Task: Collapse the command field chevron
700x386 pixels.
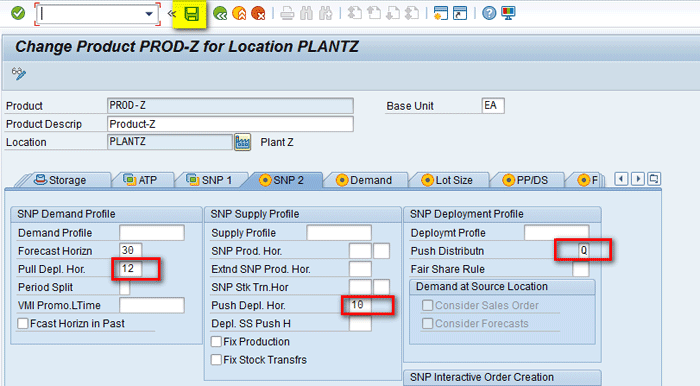Action: (171, 14)
